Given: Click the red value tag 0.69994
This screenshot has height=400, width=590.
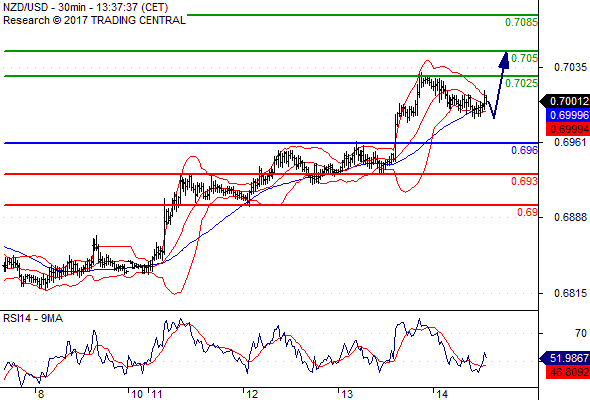Looking at the screenshot, I should coord(568,129).
